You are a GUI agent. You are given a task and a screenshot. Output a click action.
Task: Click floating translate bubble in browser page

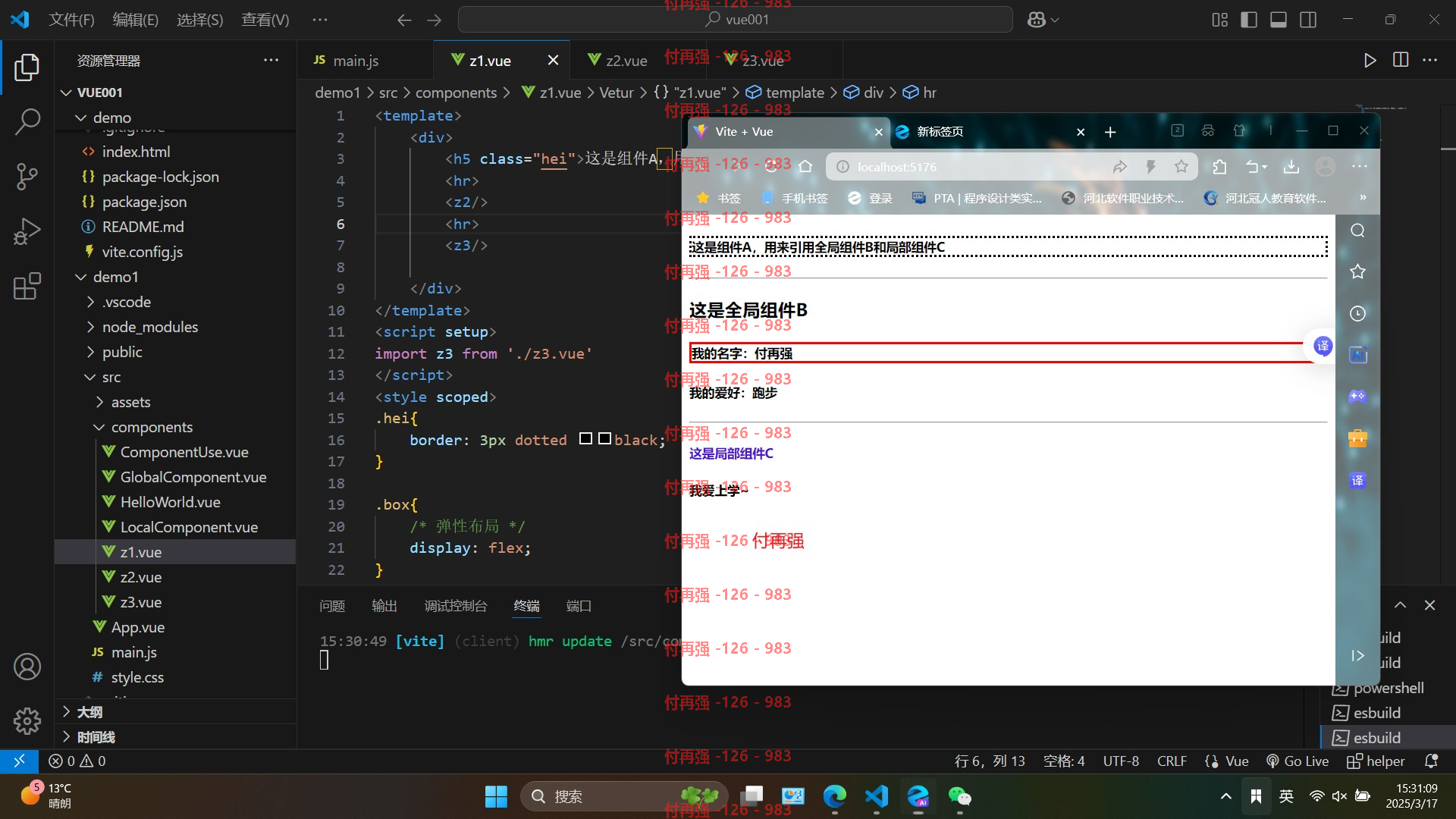click(1323, 347)
